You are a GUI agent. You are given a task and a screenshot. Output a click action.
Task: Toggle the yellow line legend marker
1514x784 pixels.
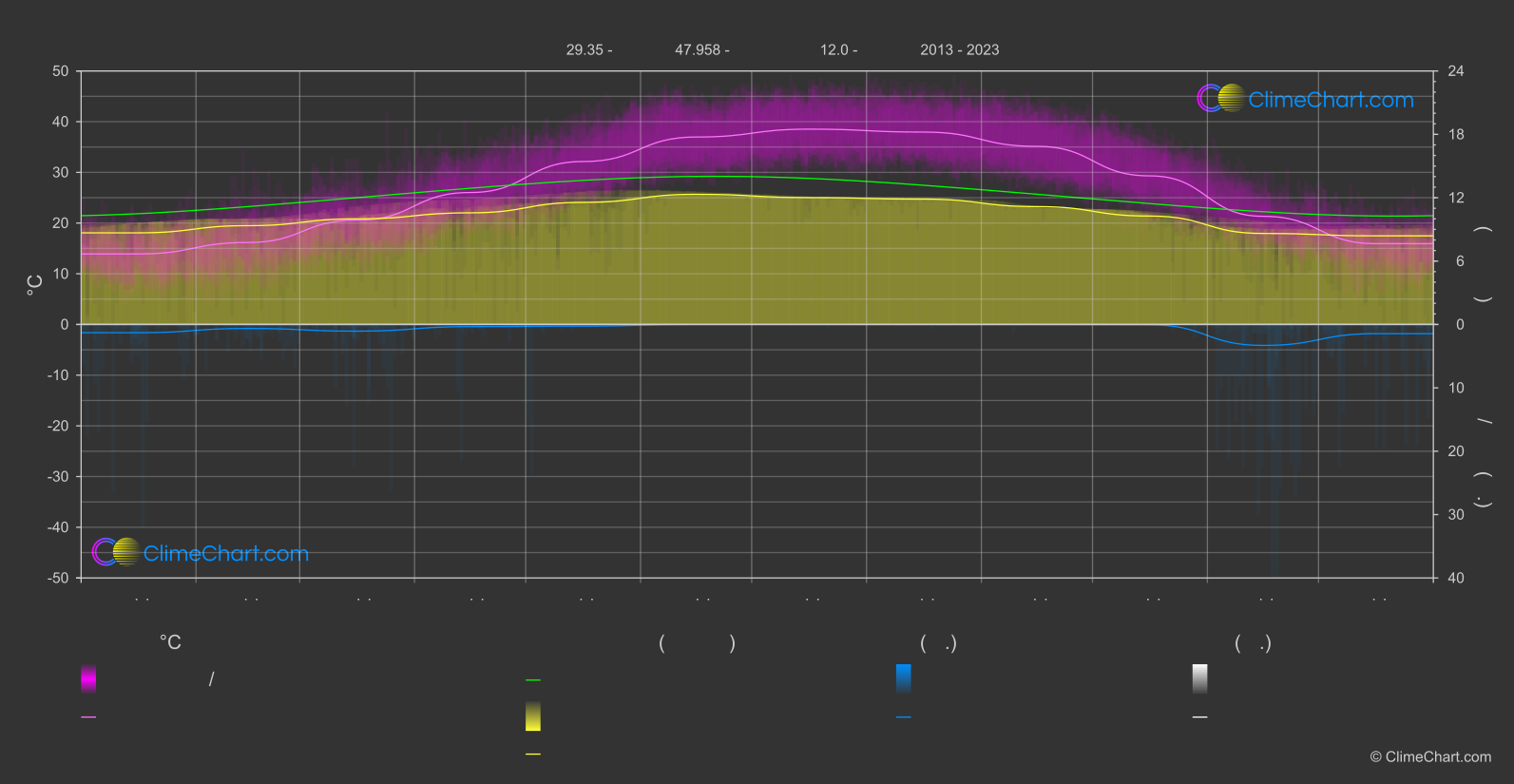point(533,755)
